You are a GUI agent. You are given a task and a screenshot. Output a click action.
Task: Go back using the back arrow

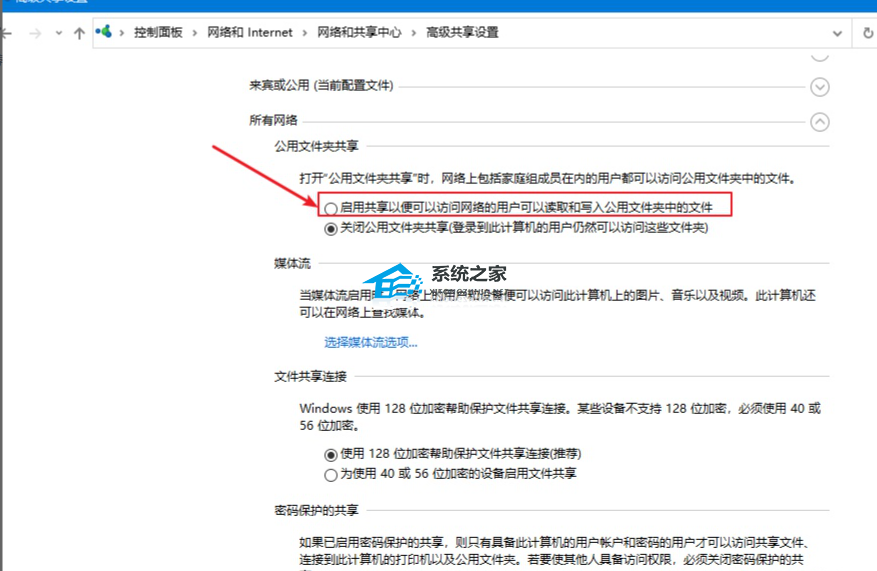(x=7, y=34)
